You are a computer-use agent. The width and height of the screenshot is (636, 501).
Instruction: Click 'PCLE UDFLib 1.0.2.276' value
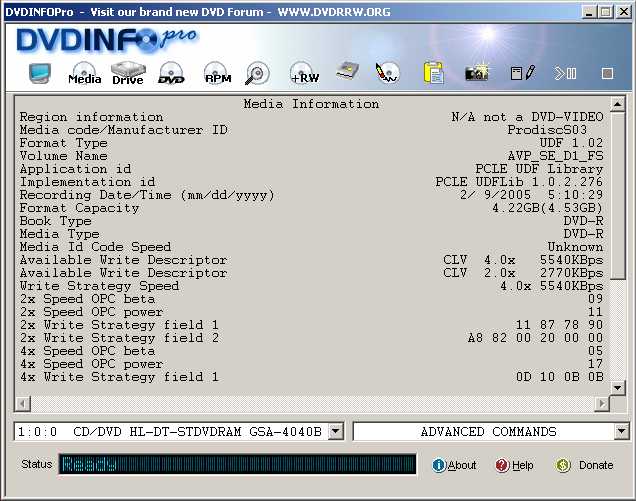[x=519, y=182]
